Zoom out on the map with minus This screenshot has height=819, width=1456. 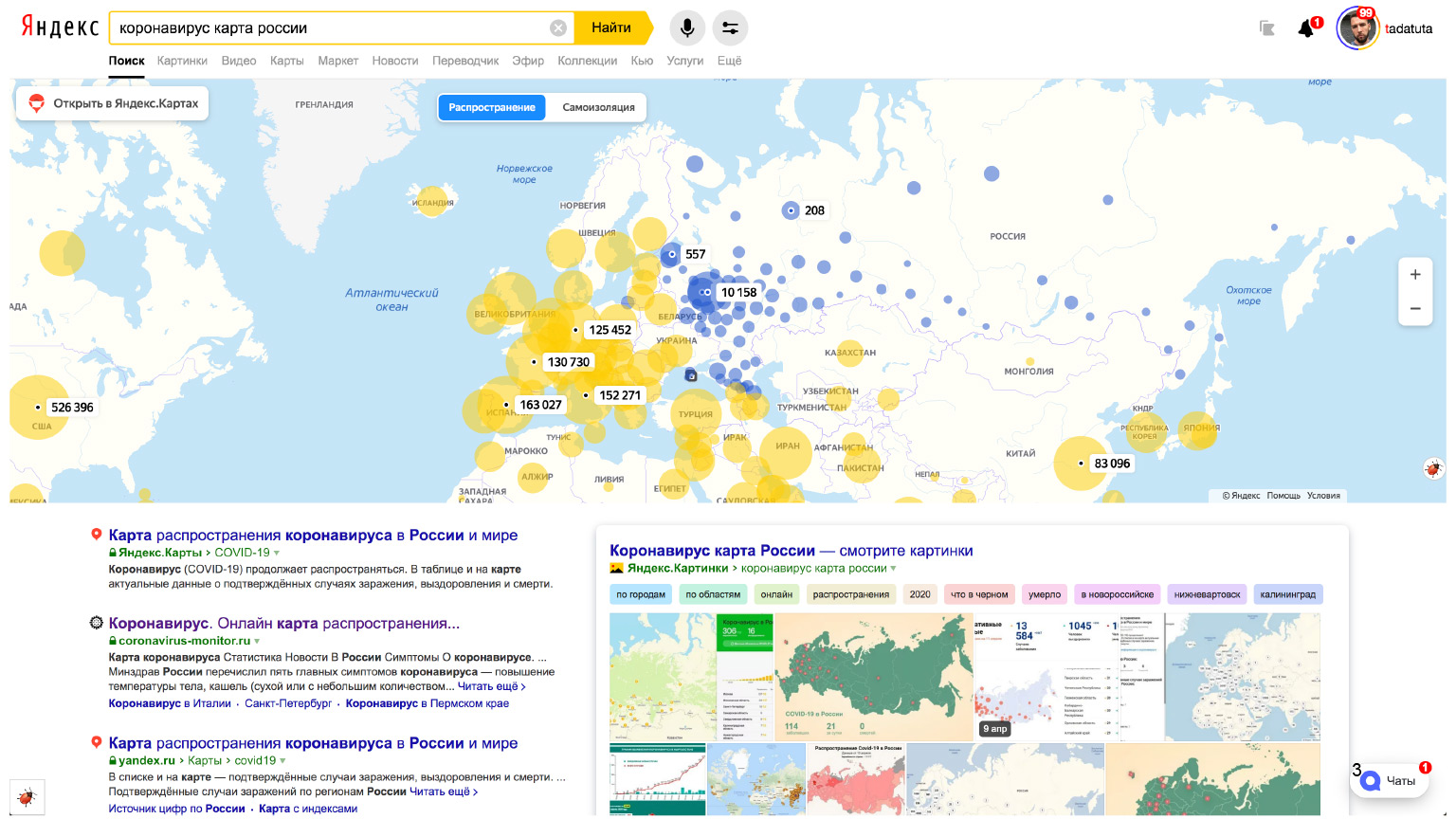pos(1415,308)
